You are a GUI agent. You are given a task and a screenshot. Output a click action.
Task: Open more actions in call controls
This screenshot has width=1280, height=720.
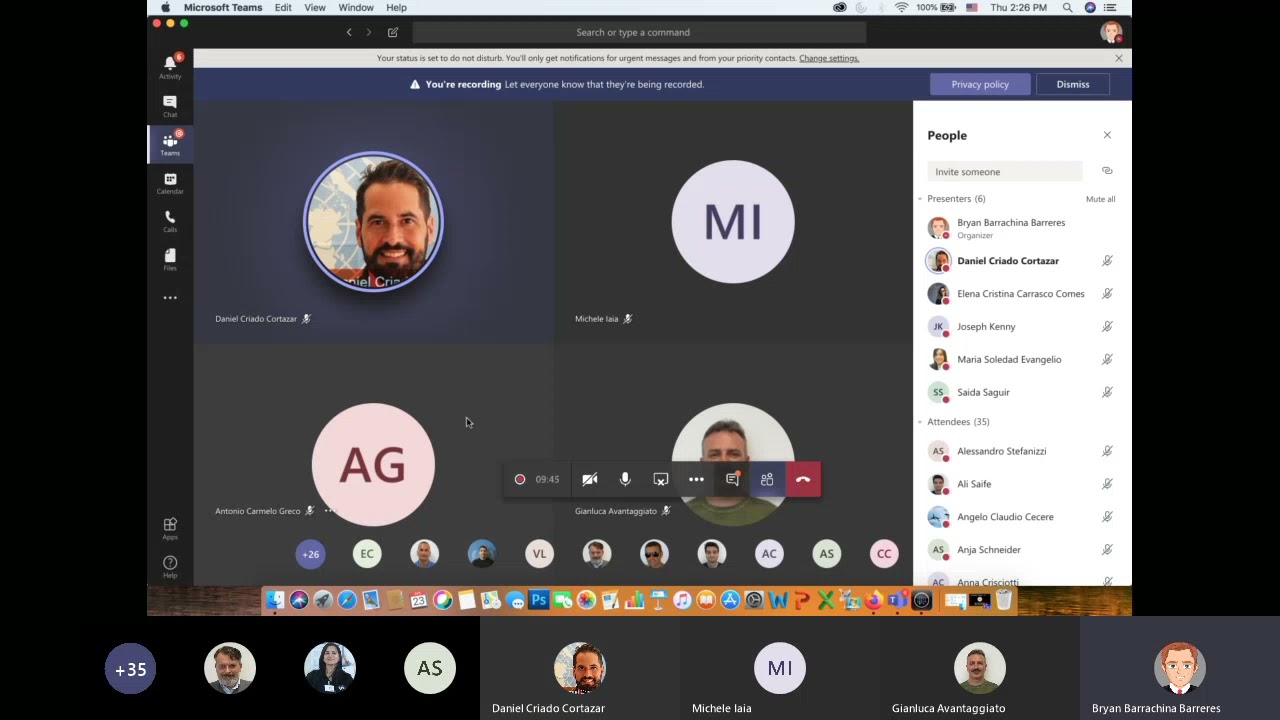(696, 480)
